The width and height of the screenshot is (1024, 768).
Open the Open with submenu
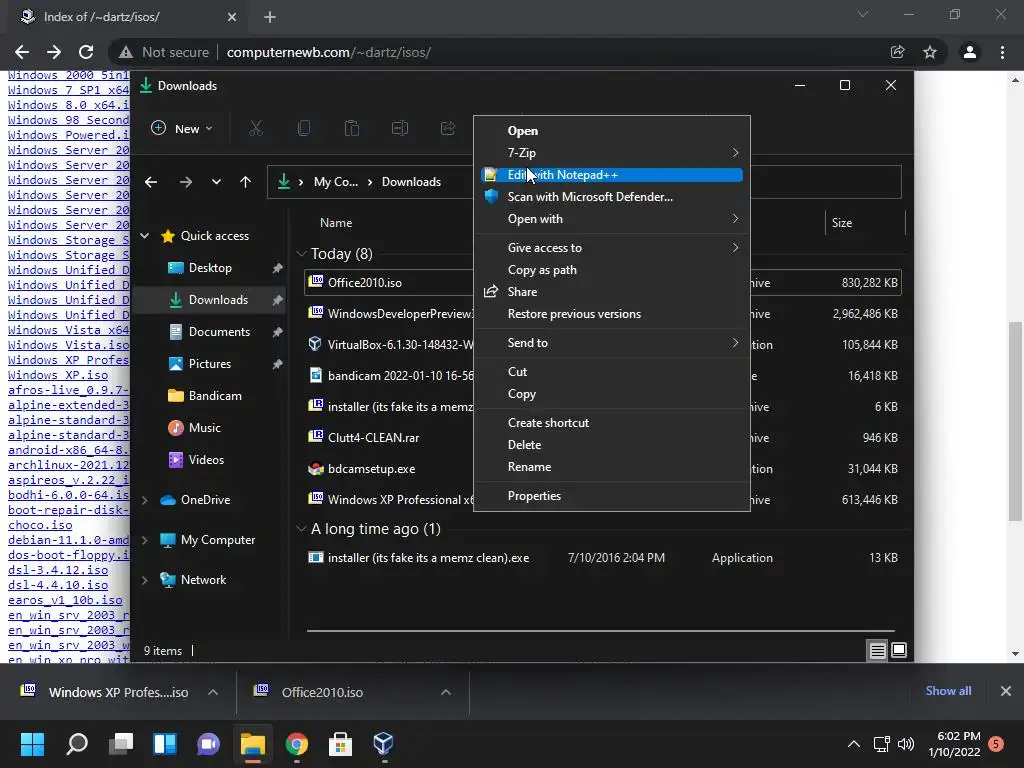(x=612, y=219)
